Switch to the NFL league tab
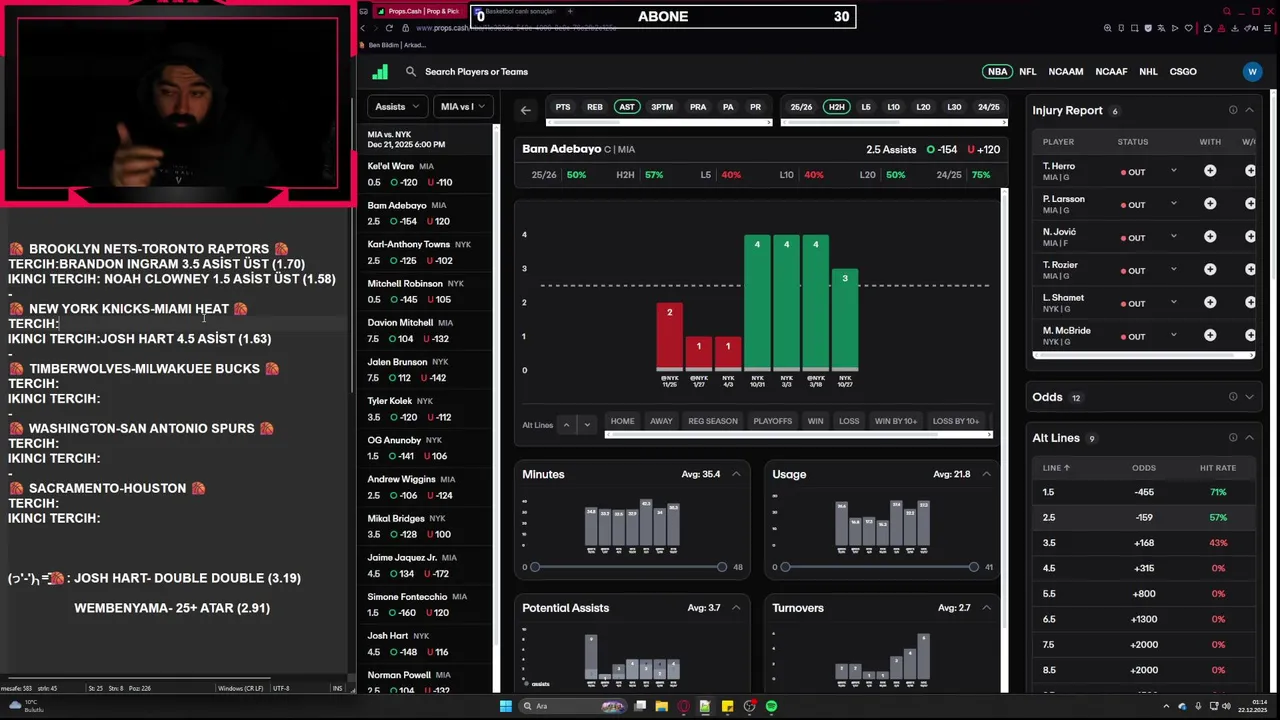1280x720 pixels. pos(1028,72)
